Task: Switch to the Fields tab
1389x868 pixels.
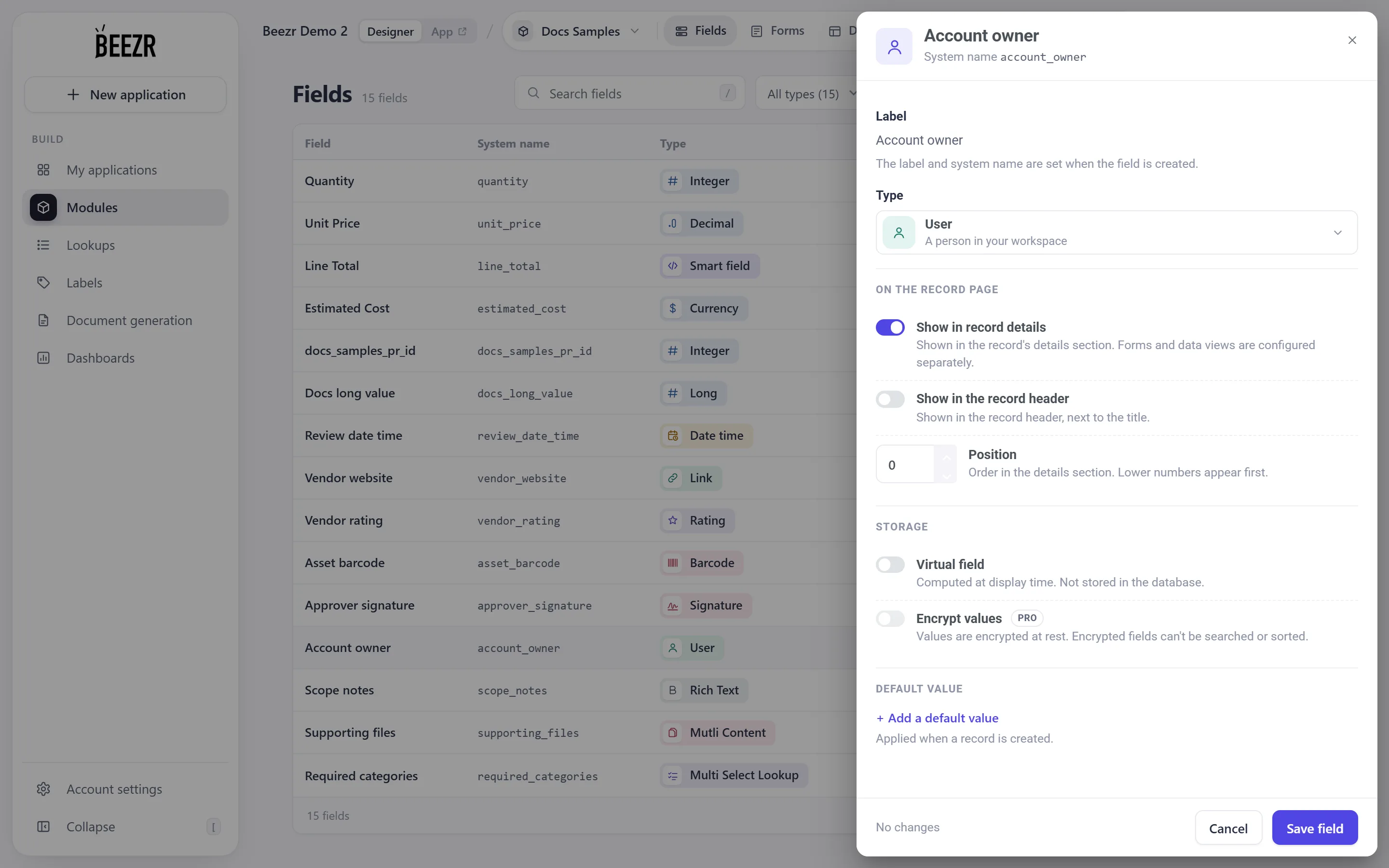Action: pyautogui.click(x=700, y=31)
